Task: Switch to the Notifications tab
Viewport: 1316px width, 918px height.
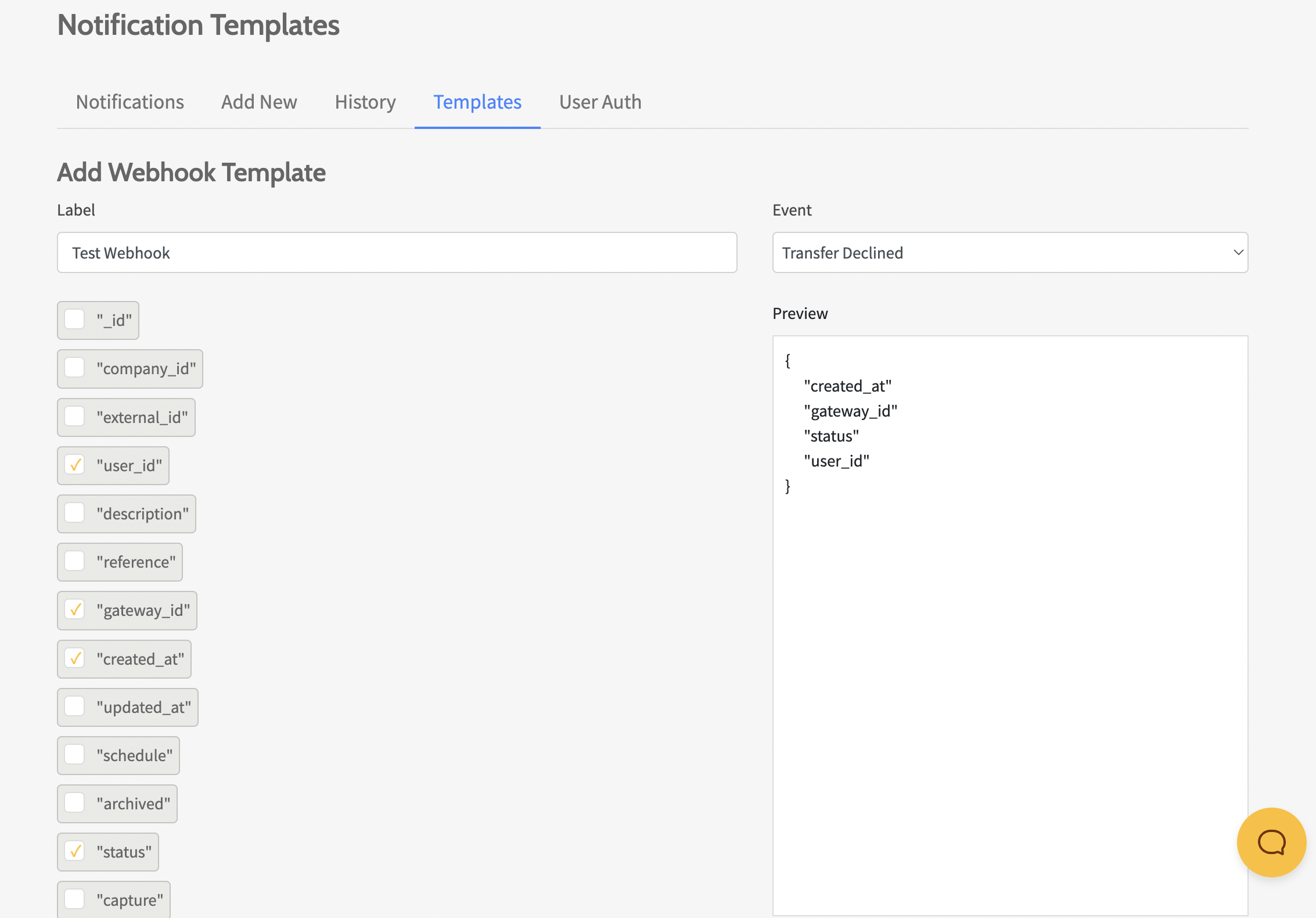Action: 130,102
